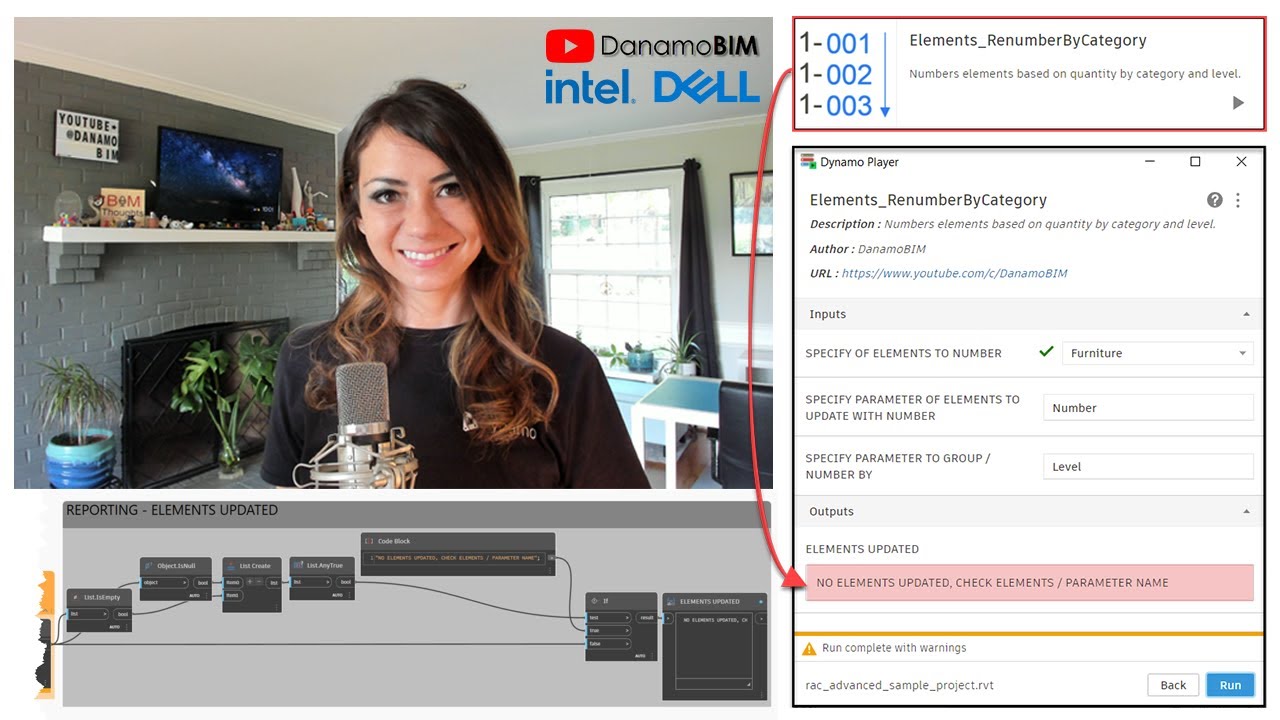The image size is (1280, 720).
Task: Click the List Create node icon
Action: click(230, 566)
